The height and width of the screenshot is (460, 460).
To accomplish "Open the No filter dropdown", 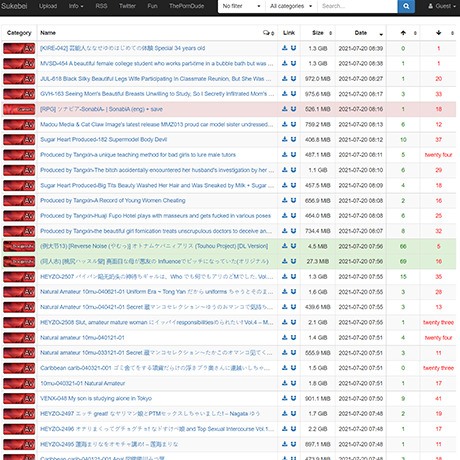I will point(241,6).
